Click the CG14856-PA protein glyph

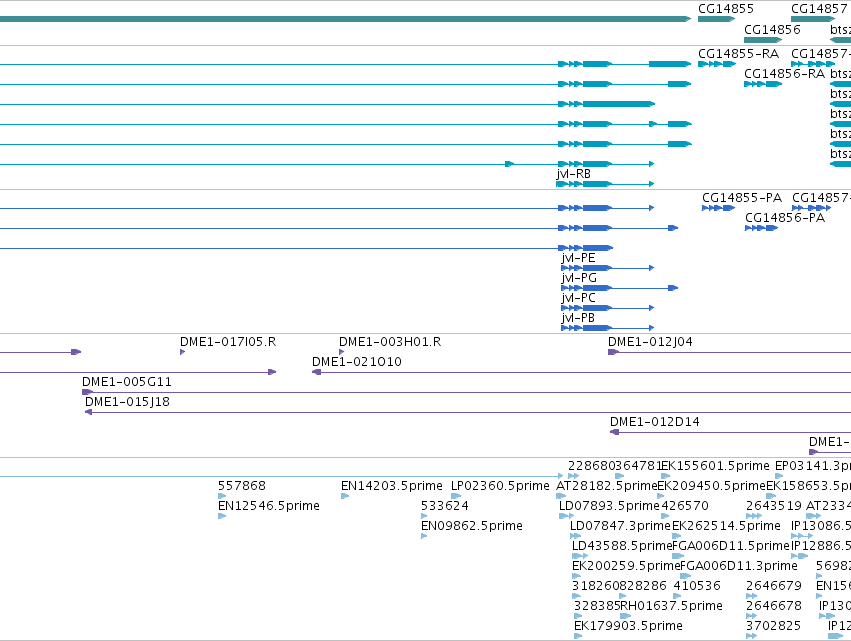[x=761, y=228]
